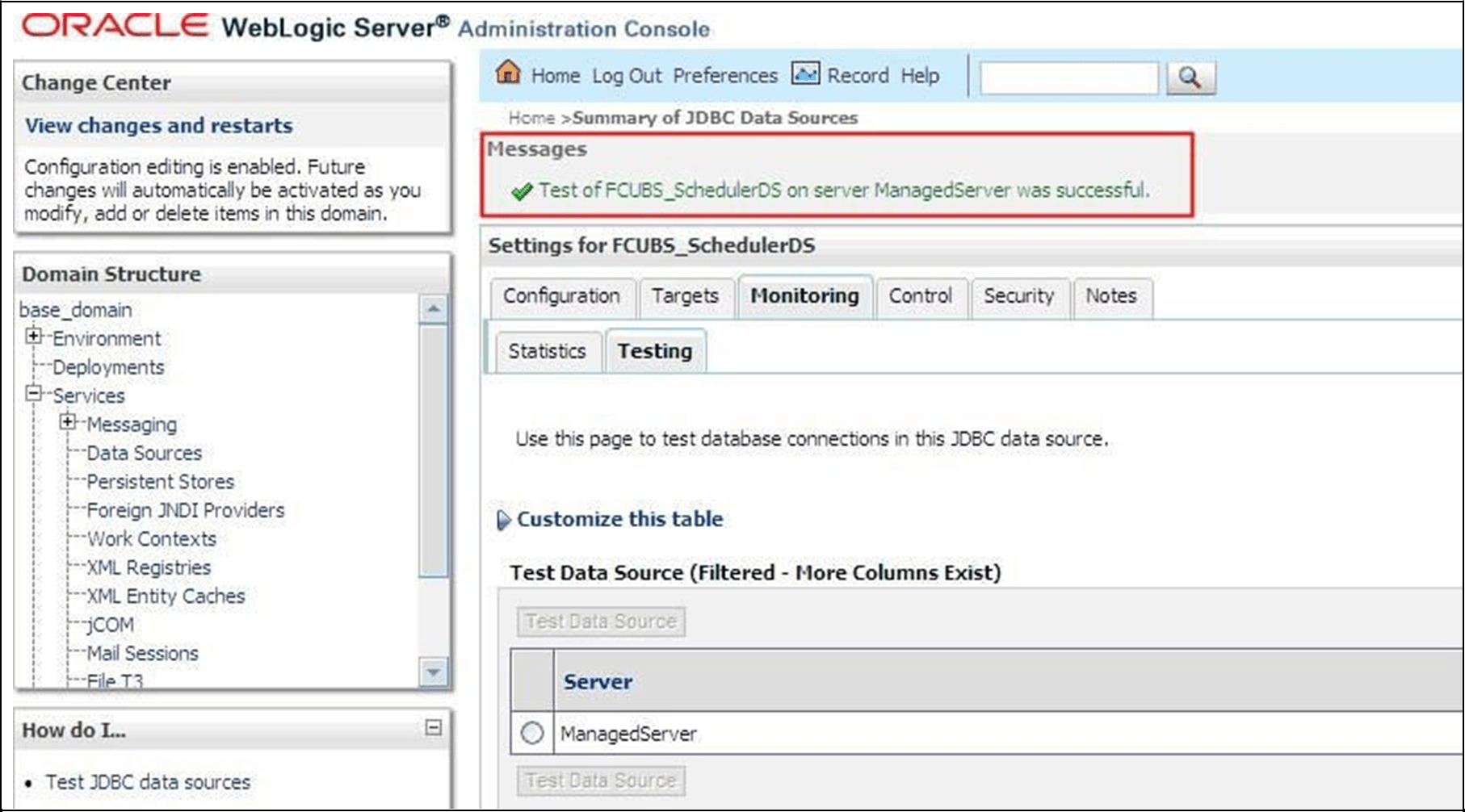Switch to the Monitoring tab
1465x812 pixels.
click(804, 296)
